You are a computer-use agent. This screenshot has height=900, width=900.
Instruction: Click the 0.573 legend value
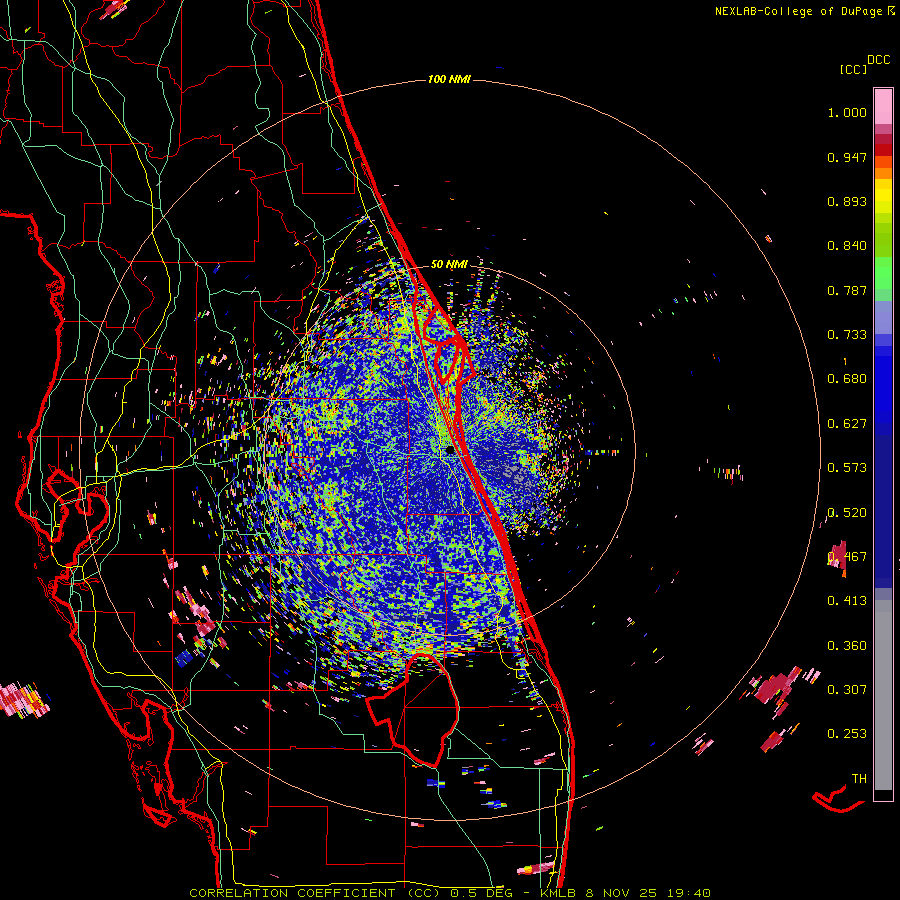pos(847,468)
